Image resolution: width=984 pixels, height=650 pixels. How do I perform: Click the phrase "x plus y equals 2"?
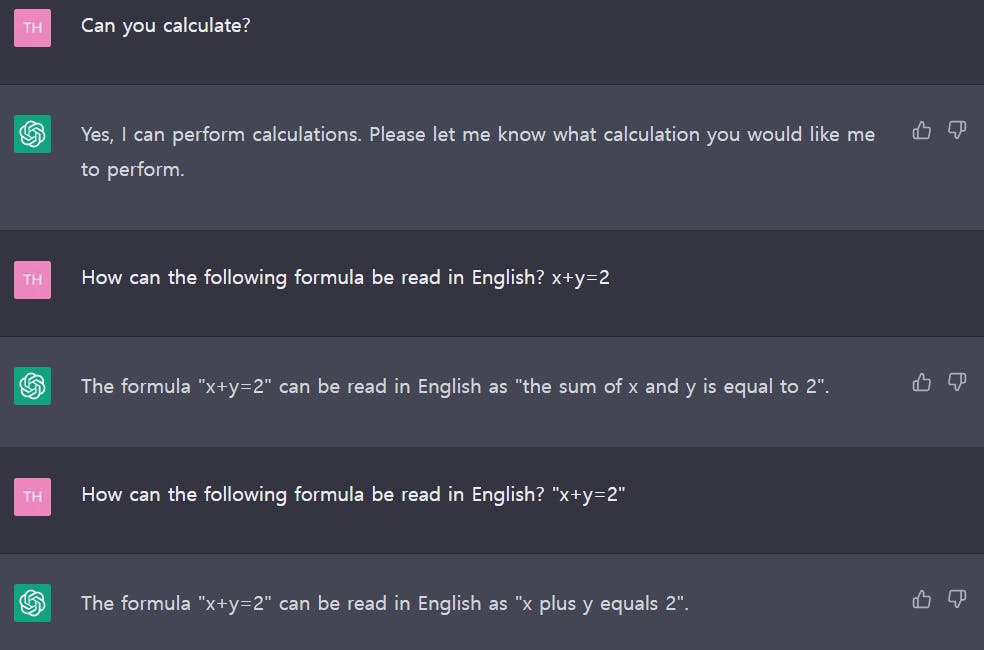click(x=600, y=603)
